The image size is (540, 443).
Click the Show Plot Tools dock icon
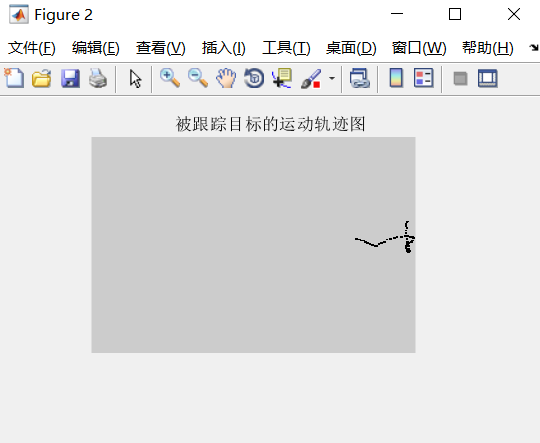click(x=488, y=78)
